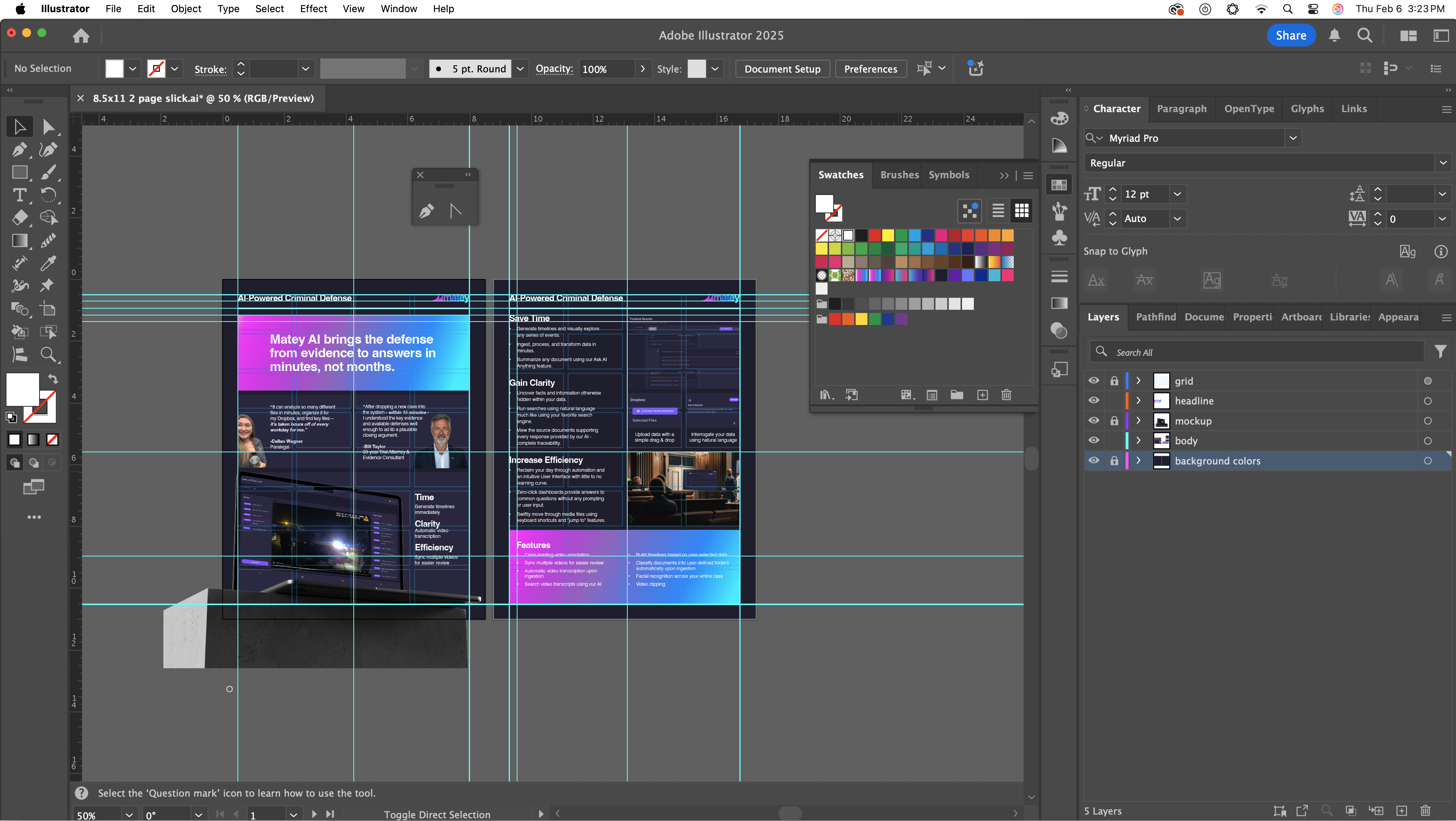This screenshot has height=821, width=1456.
Task: Select the Gradient tool
Action: [x=20, y=240]
